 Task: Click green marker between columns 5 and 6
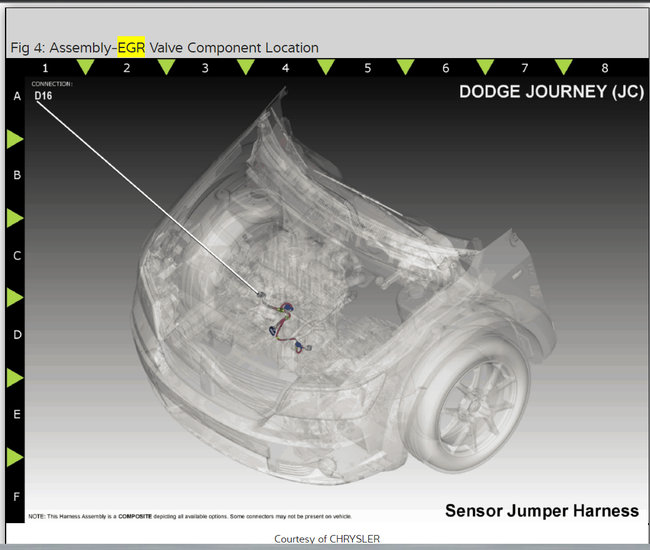(405, 66)
